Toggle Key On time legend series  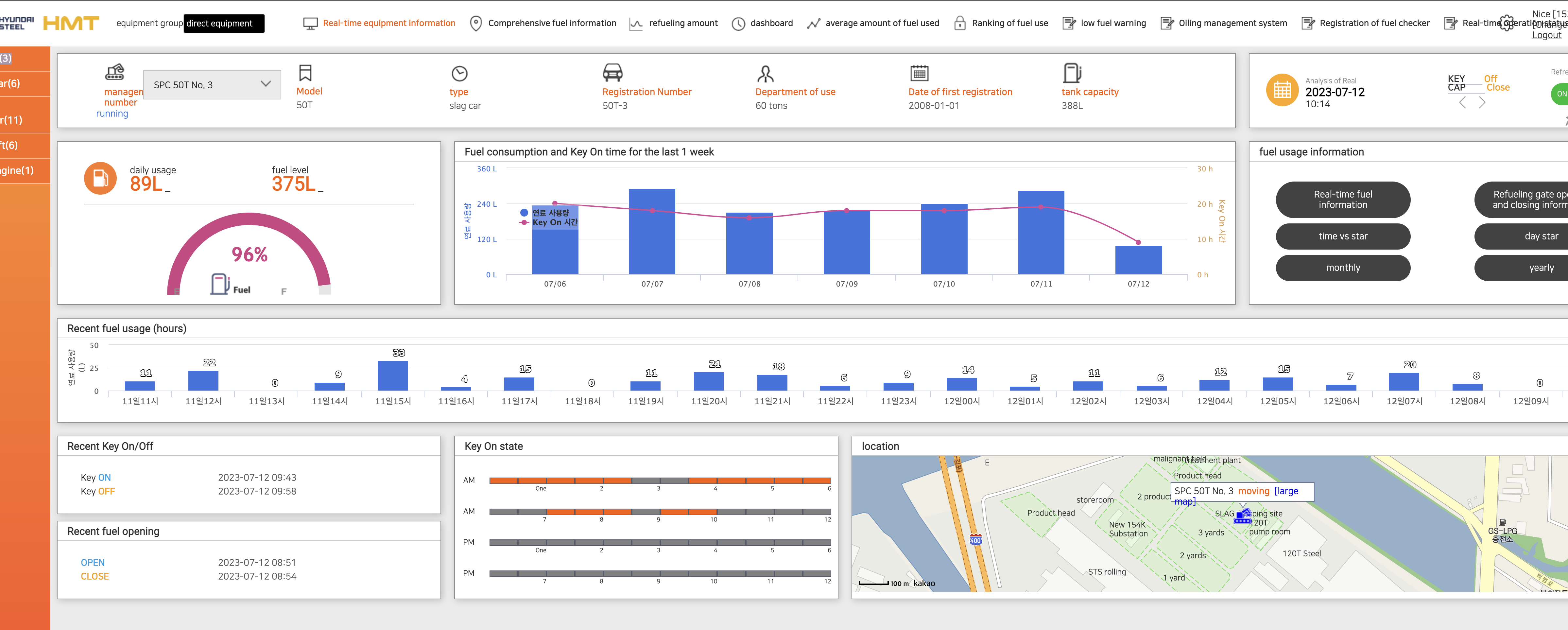point(554,222)
